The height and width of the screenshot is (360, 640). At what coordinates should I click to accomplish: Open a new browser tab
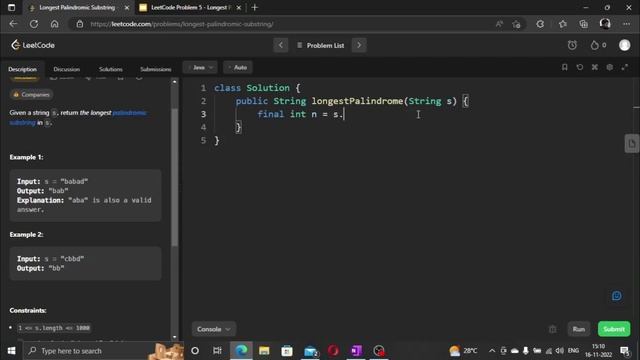click(255, 7)
